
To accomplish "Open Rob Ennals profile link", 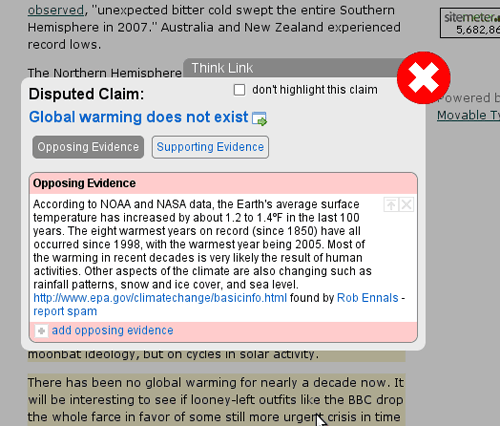I will (368, 298).
